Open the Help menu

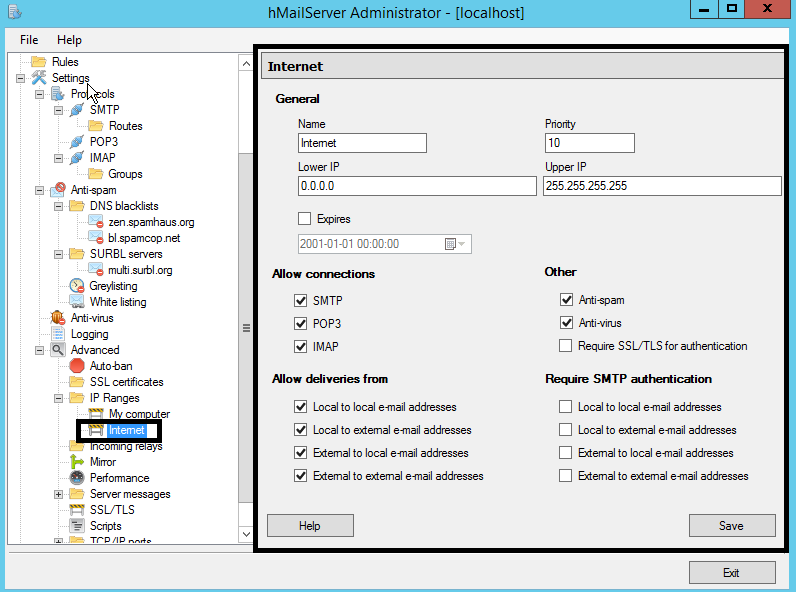click(x=69, y=40)
